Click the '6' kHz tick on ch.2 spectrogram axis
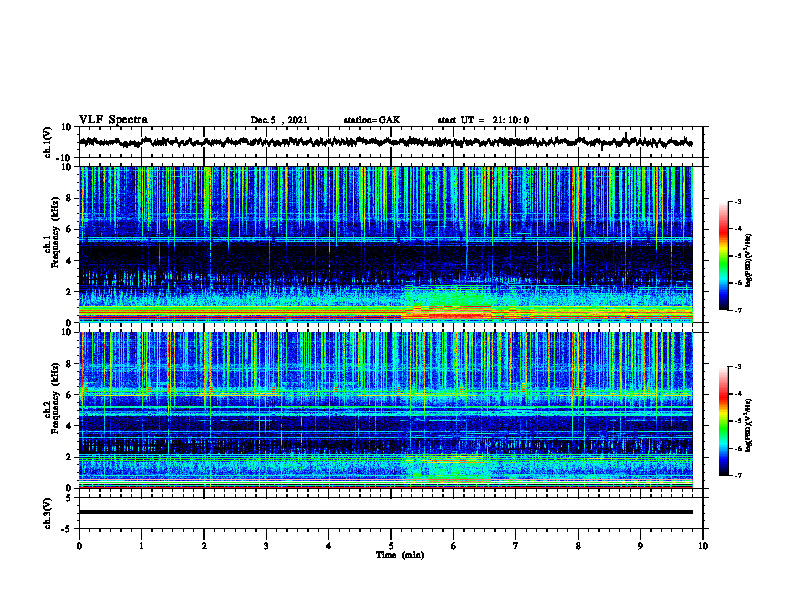The height and width of the screenshot is (612, 792). (69, 395)
